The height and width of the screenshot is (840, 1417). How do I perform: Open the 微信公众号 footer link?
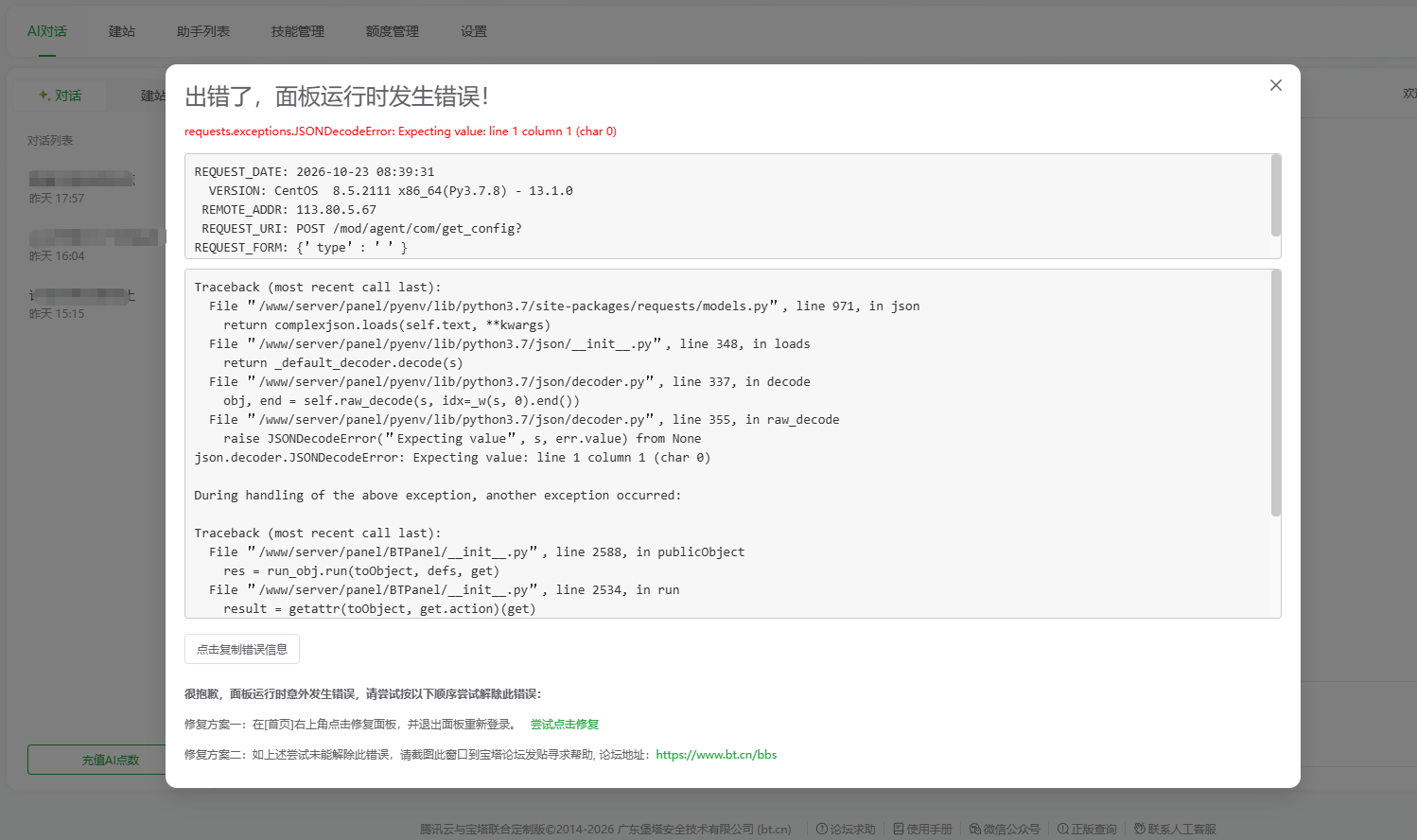pyautogui.click(x=1005, y=829)
